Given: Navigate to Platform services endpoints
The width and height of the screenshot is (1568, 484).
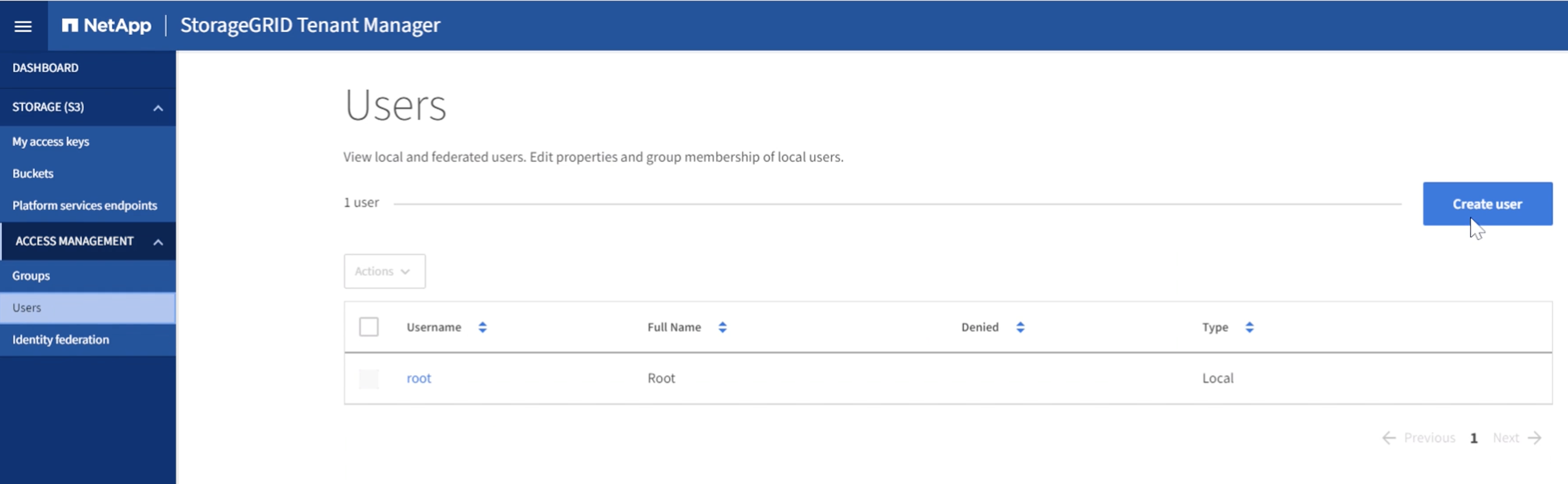Looking at the screenshot, I should (x=85, y=205).
